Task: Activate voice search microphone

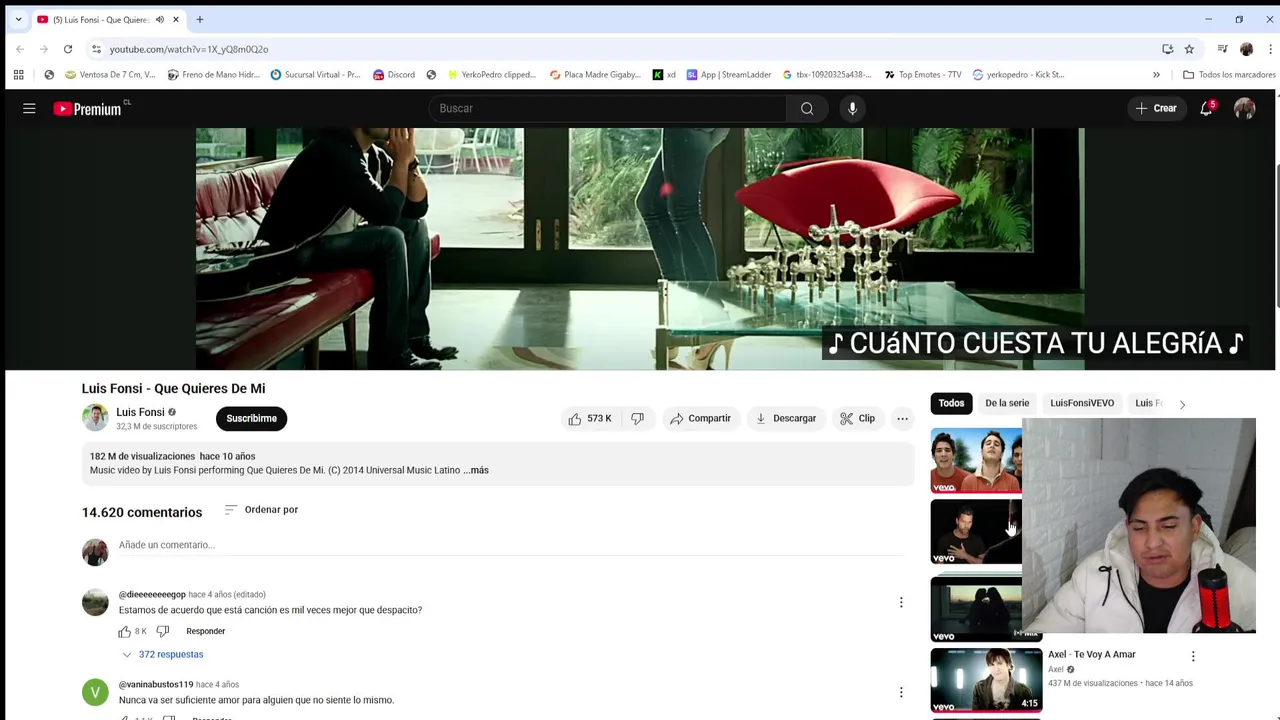Action: [852, 108]
